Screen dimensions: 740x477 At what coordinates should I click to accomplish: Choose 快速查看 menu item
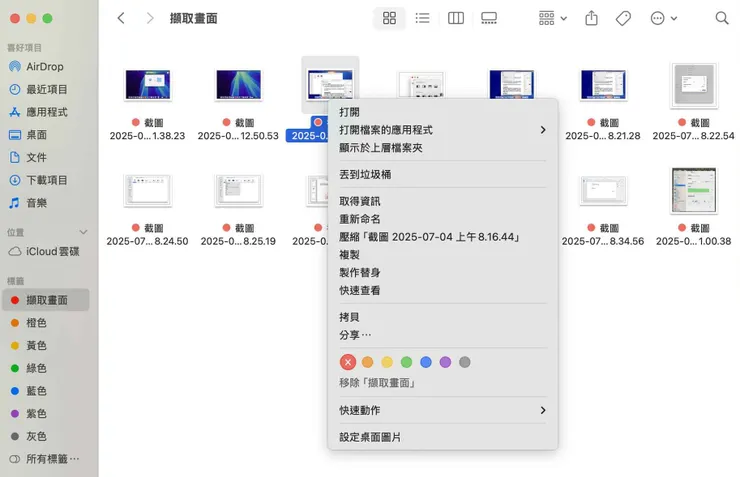[443, 290]
